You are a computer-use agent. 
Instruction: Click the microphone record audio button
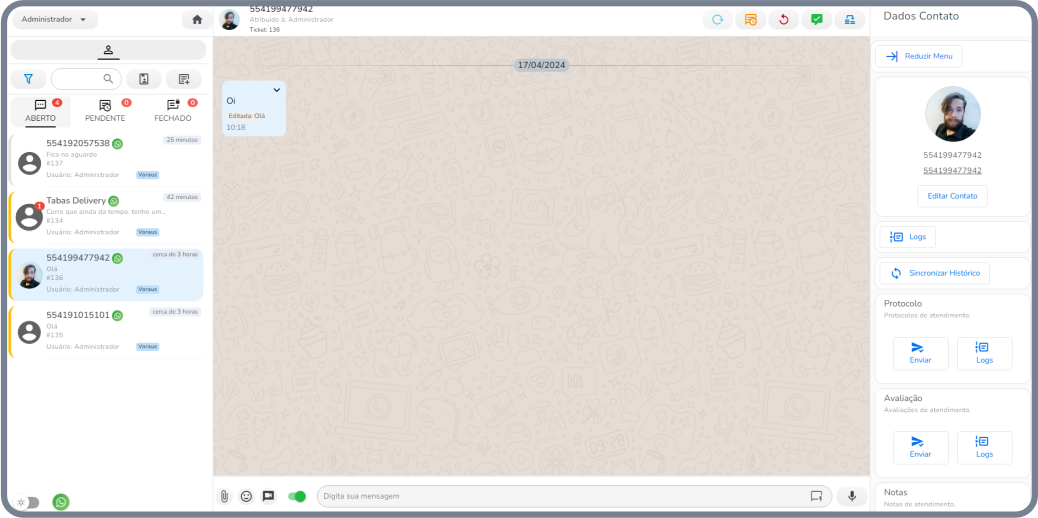coord(852,496)
